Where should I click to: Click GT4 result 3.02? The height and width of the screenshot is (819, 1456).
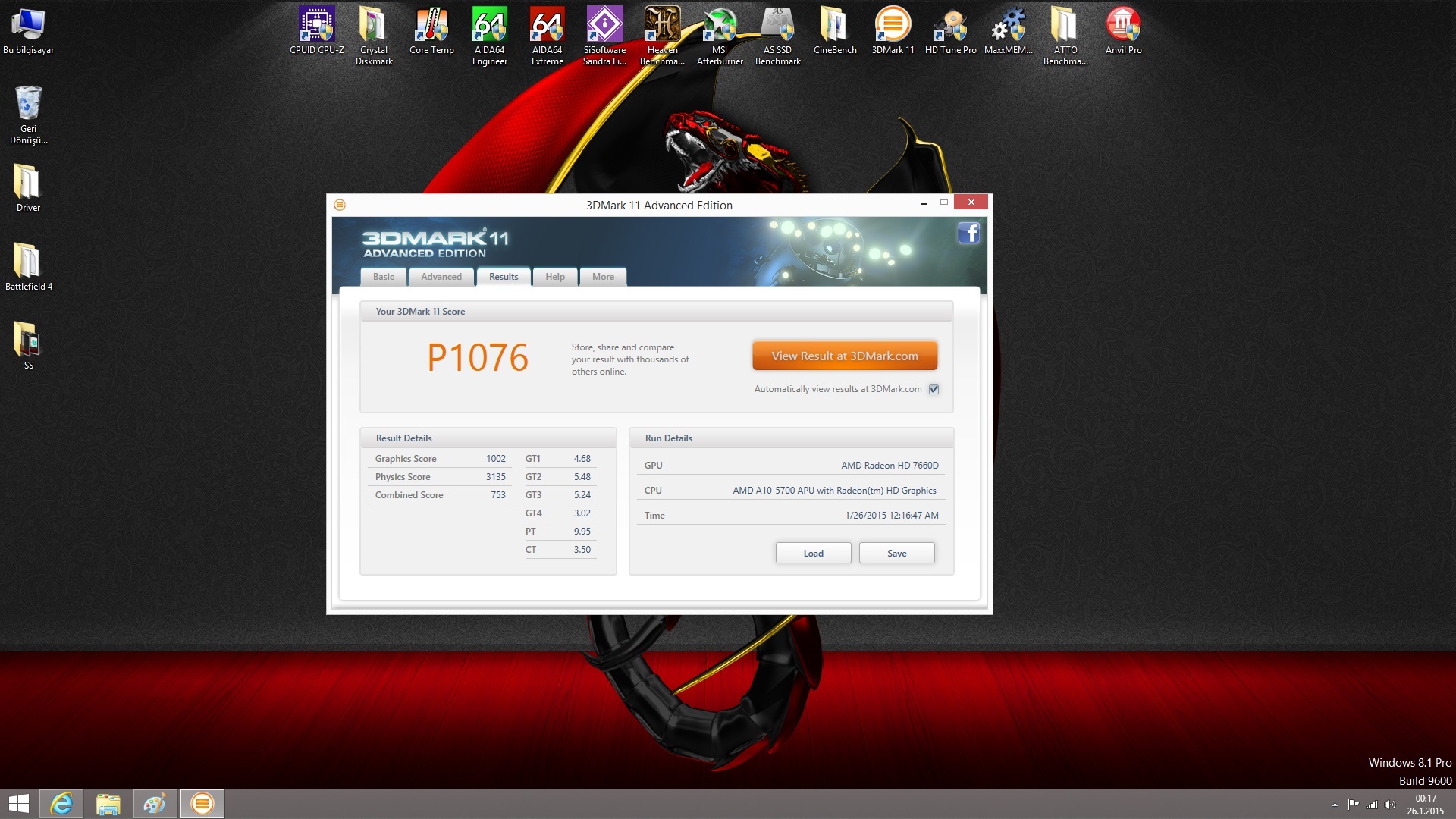click(x=582, y=513)
